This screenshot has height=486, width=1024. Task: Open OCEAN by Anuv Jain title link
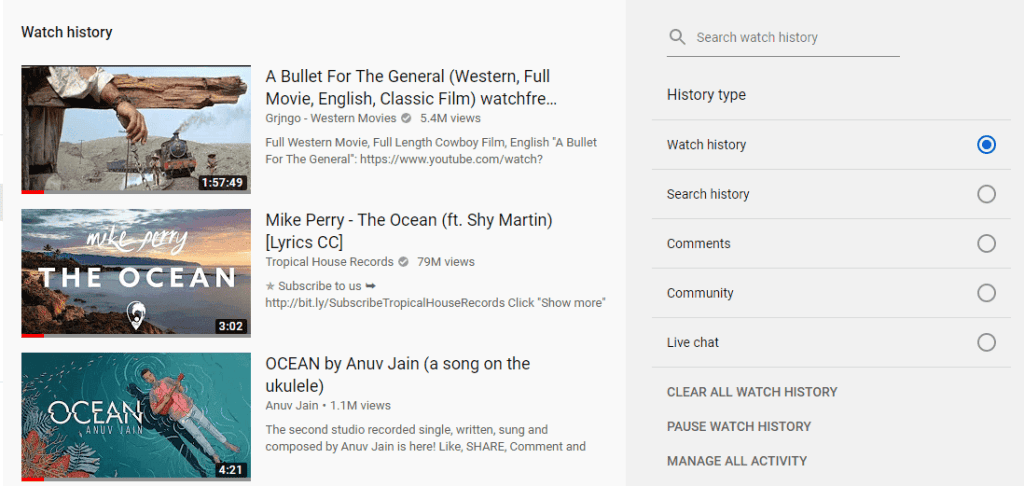point(397,374)
